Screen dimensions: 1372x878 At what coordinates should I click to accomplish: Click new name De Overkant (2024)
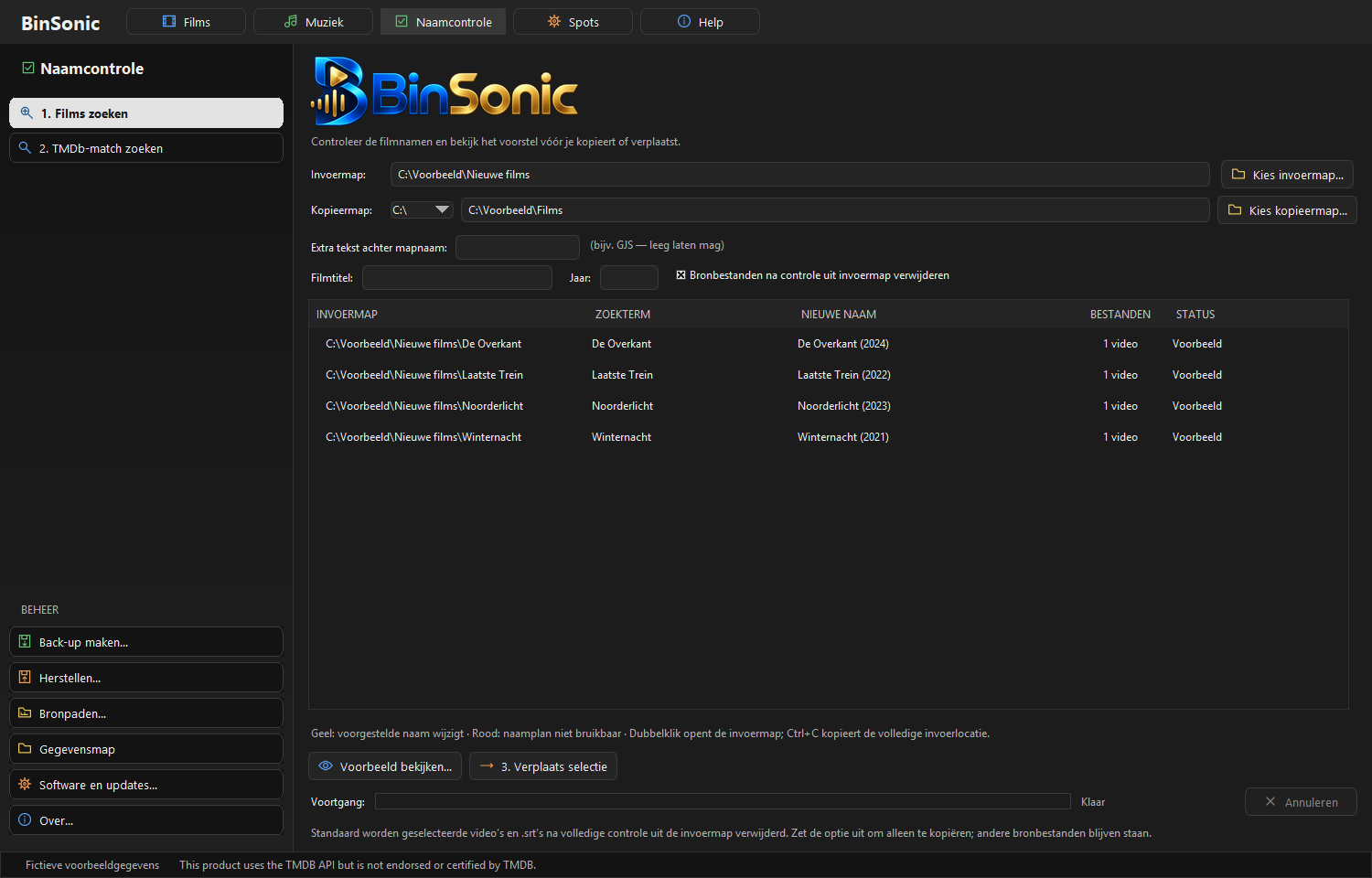(843, 344)
